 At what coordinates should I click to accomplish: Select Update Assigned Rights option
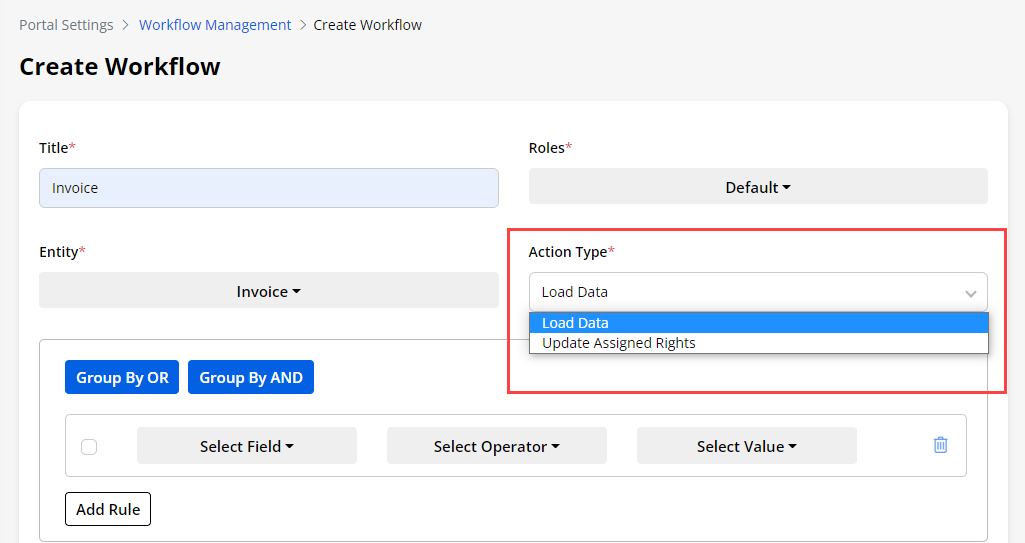(618, 343)
